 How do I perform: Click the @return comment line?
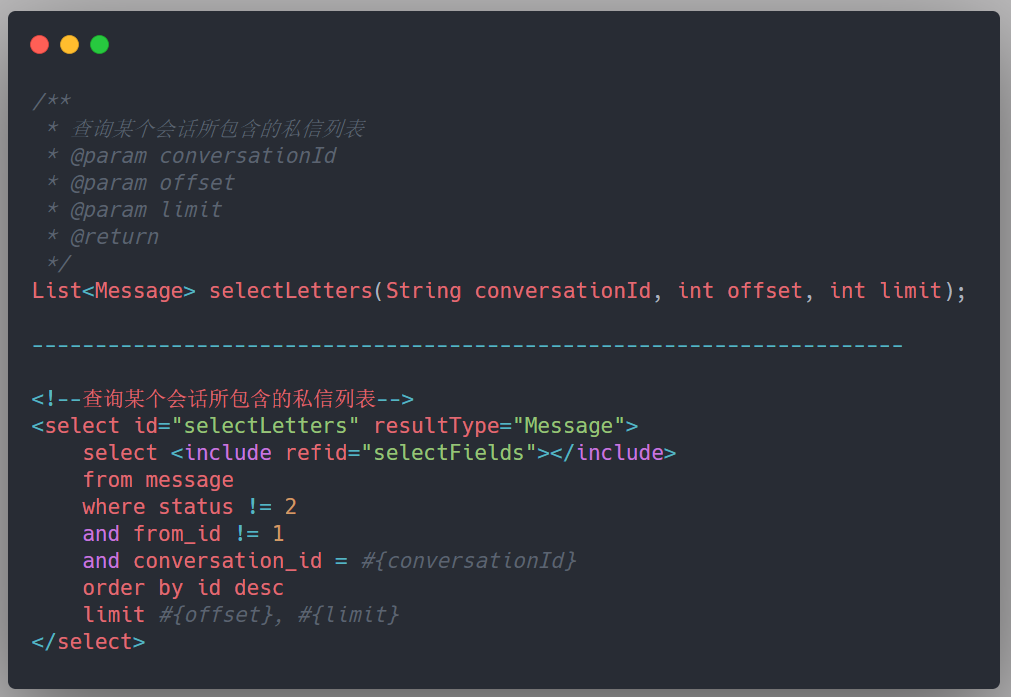pos(103,237)
